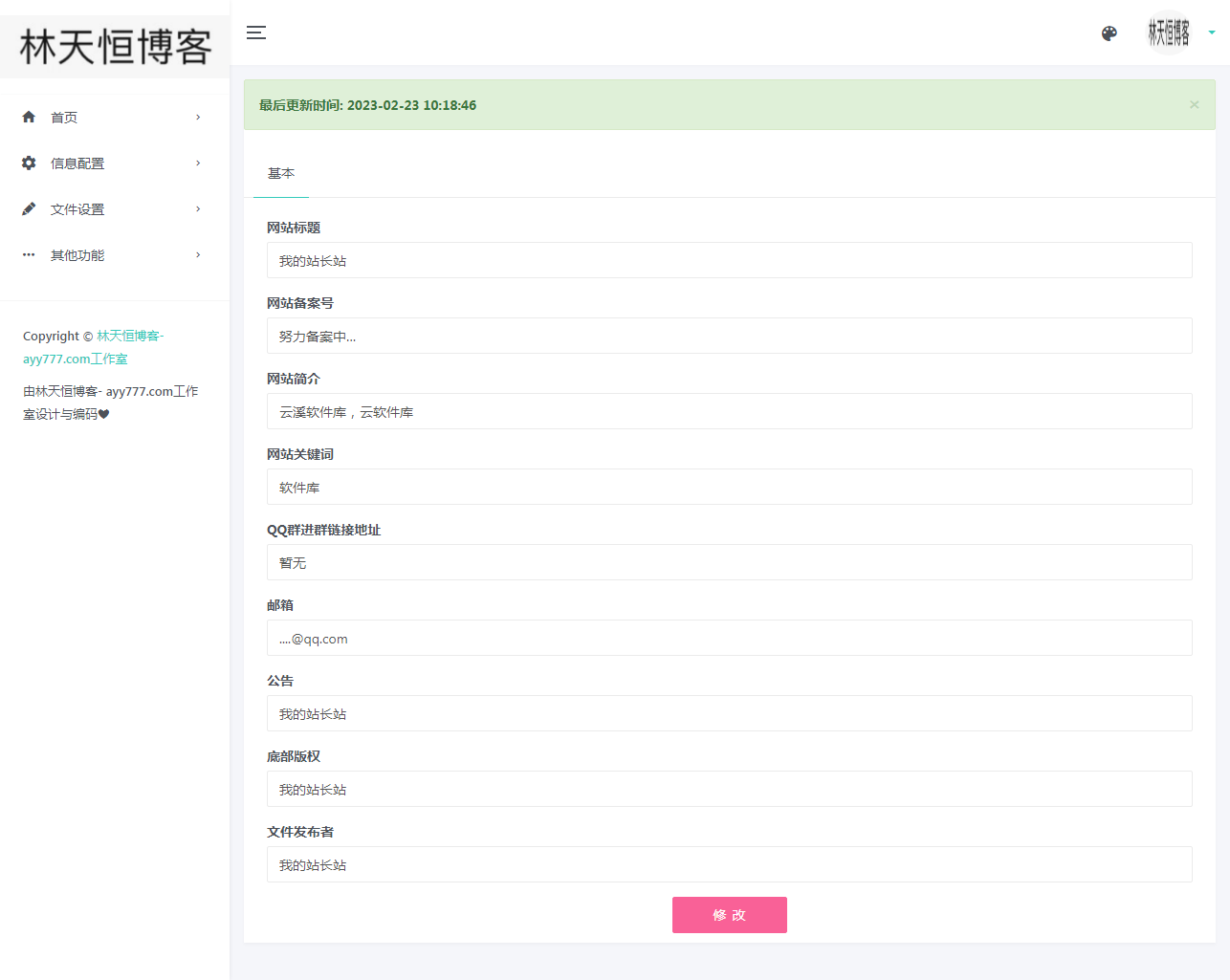Click the 信息配置 gear icon
This screenshot has width=1230, height=980.
click(29, 163)
